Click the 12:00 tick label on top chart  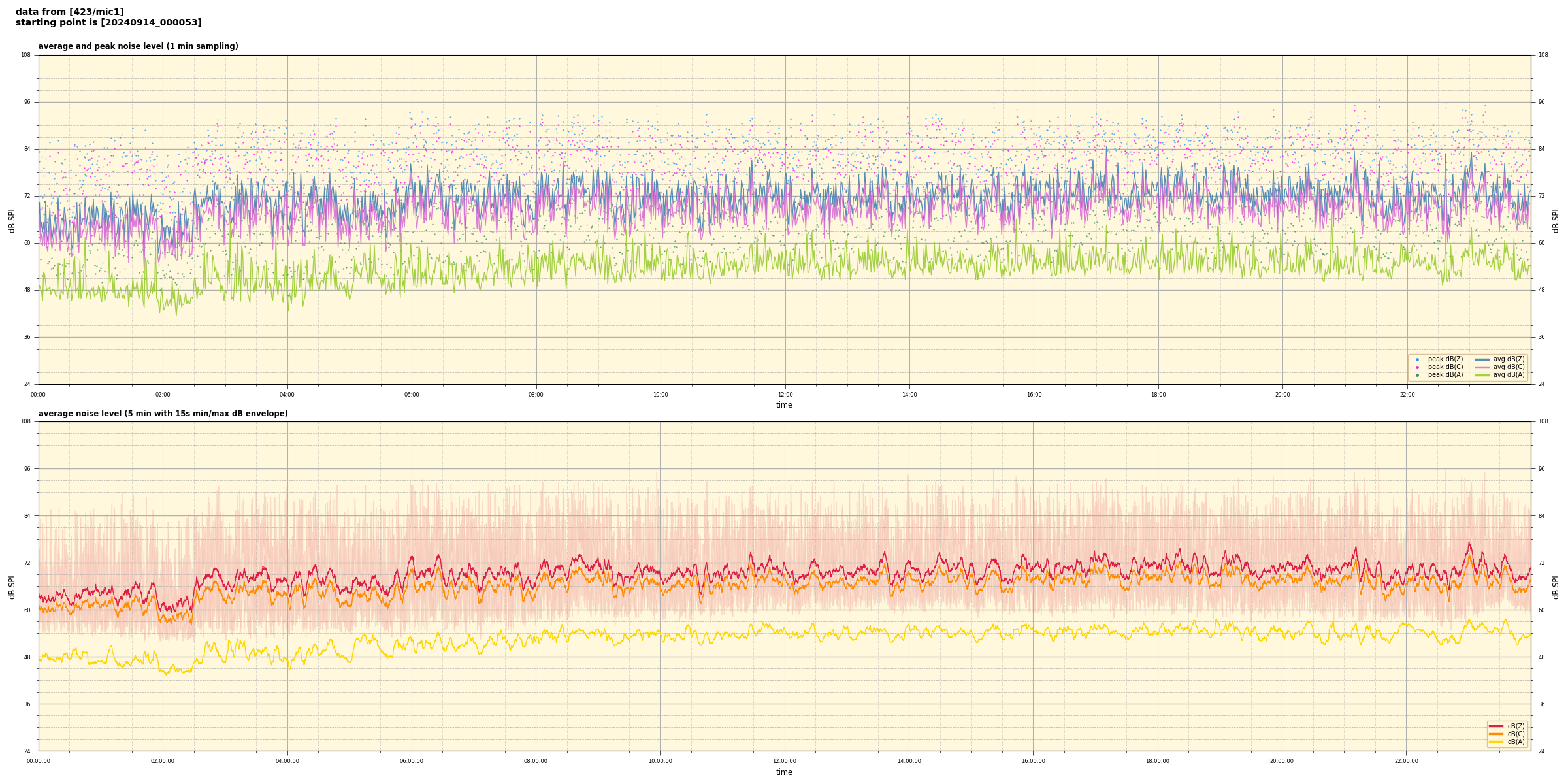(785, 395)
